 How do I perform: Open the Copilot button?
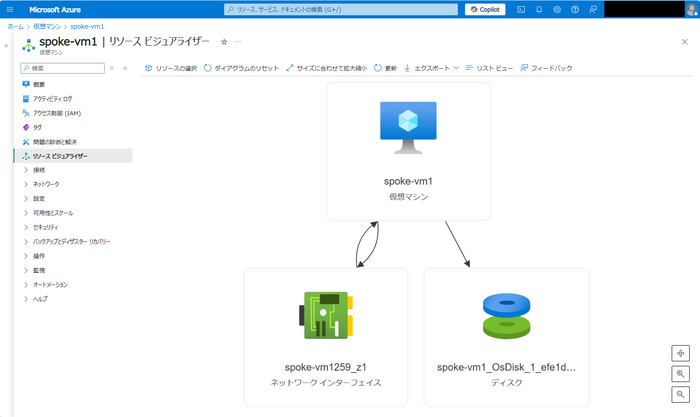coord(486,9)
